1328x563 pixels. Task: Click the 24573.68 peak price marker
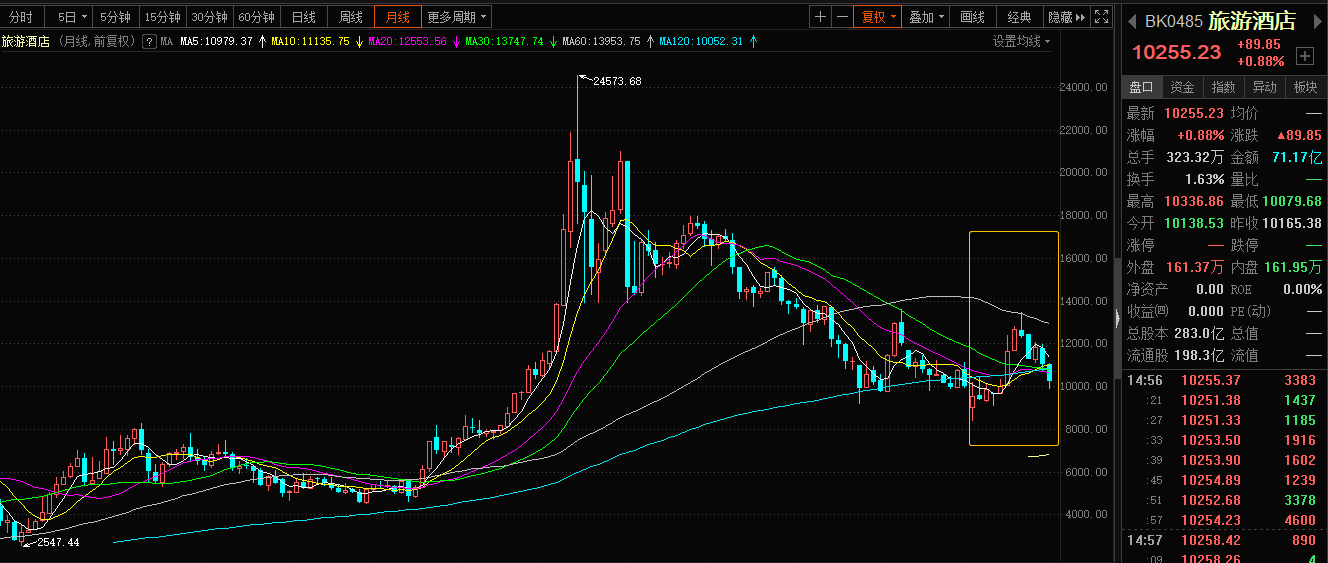pyautogui.click(x=616, y=81)
